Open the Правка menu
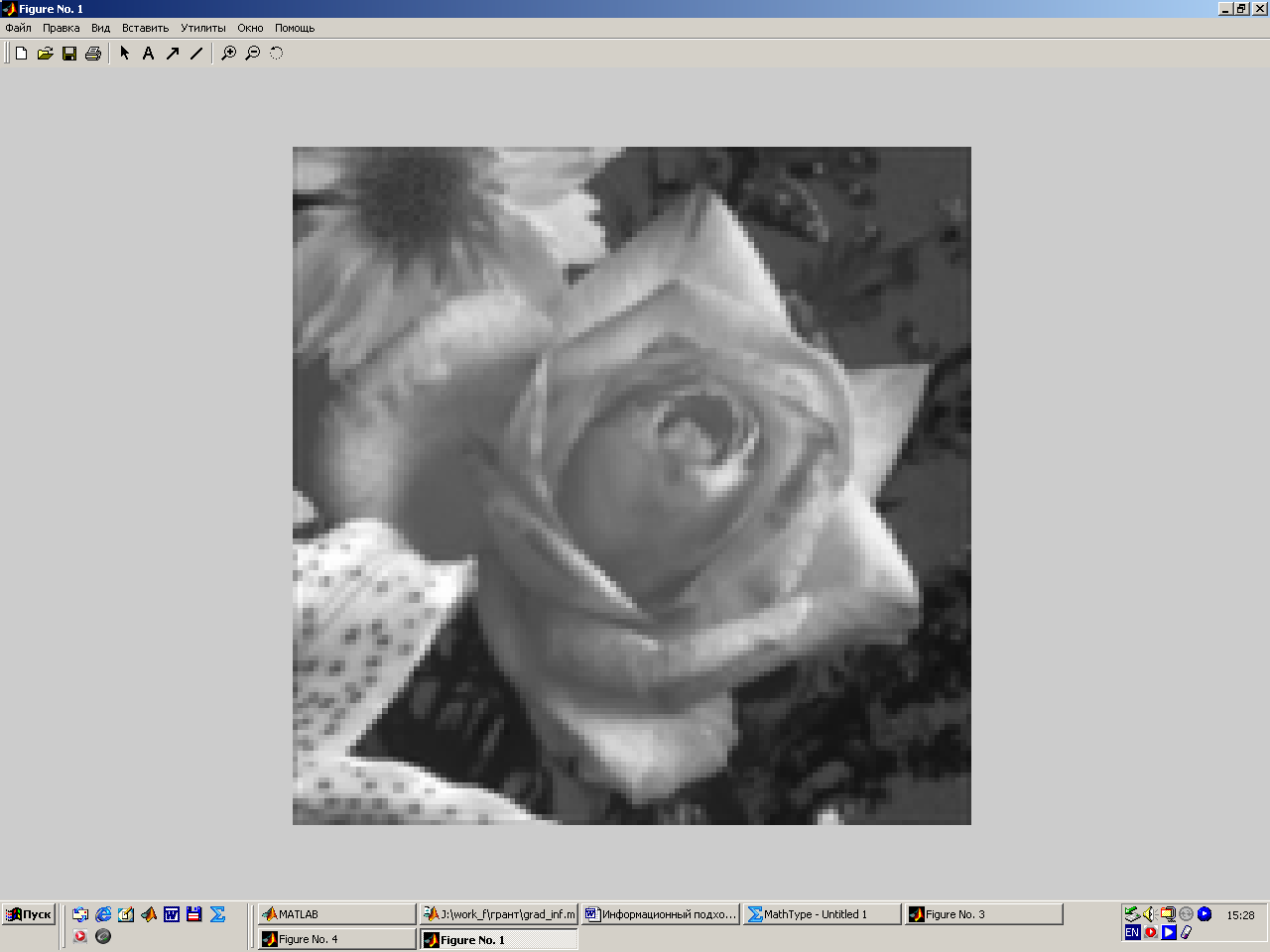The width and height of the screenshot is (1270, 952). [61, 28]
